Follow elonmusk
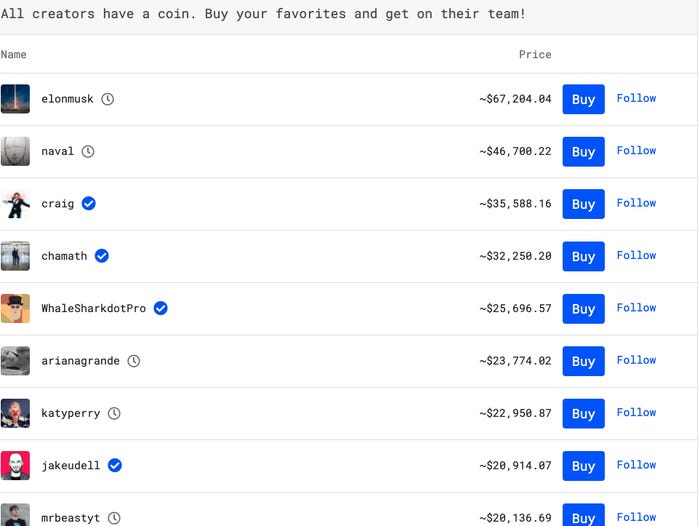The width and height of the screenshot is (700, 526). tap(636, 98)
